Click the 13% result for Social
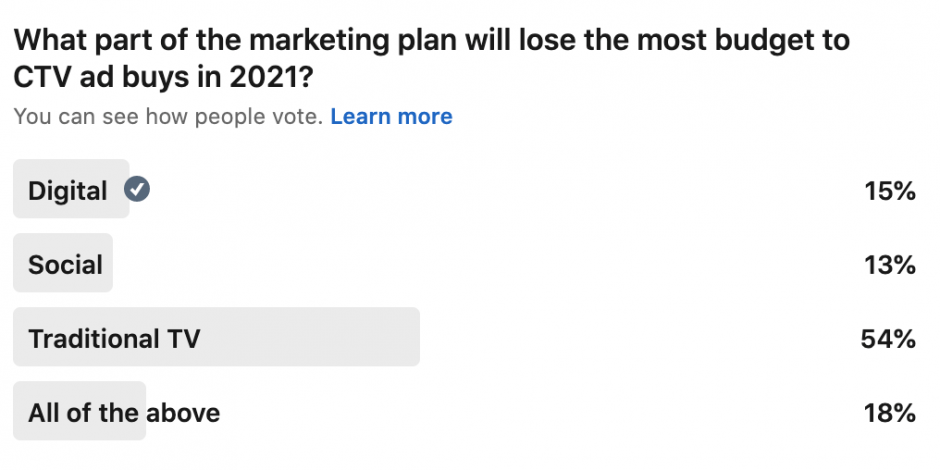Screen dimensions: 940x470 890,265
